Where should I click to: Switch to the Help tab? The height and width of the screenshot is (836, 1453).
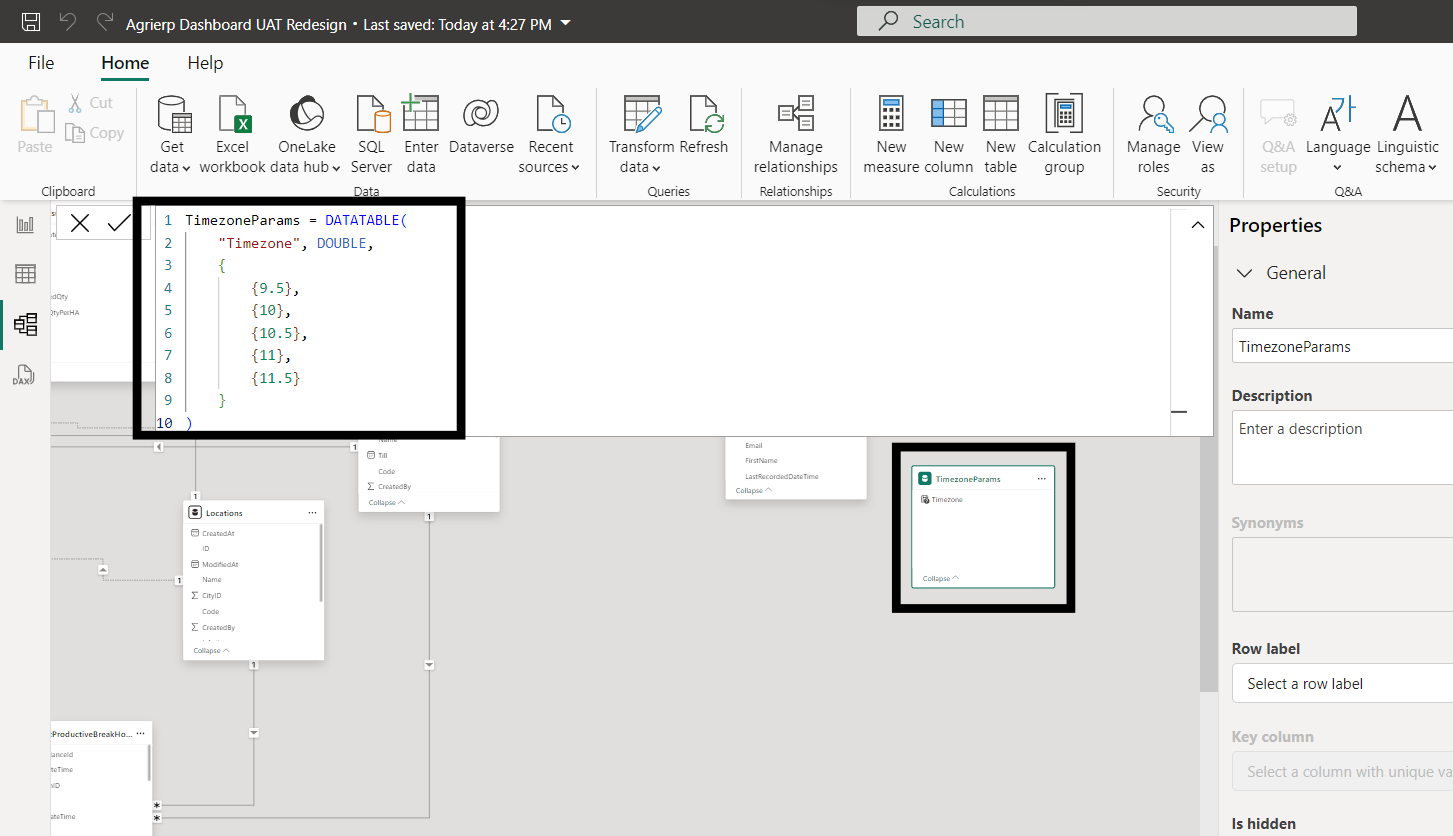(x=205, y=62)
